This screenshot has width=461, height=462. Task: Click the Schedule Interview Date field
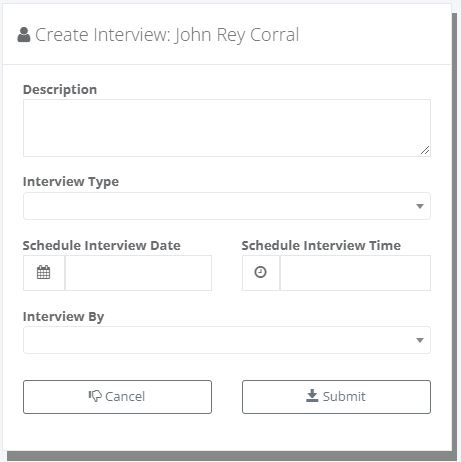[x=138, y=273]
